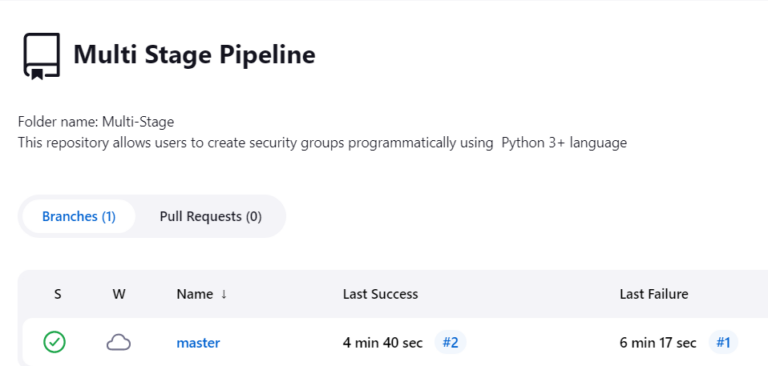Click the green success status checkmark icon
This screenshot has height=366, width=768.
pyautogui.click(x=54, y=342)
